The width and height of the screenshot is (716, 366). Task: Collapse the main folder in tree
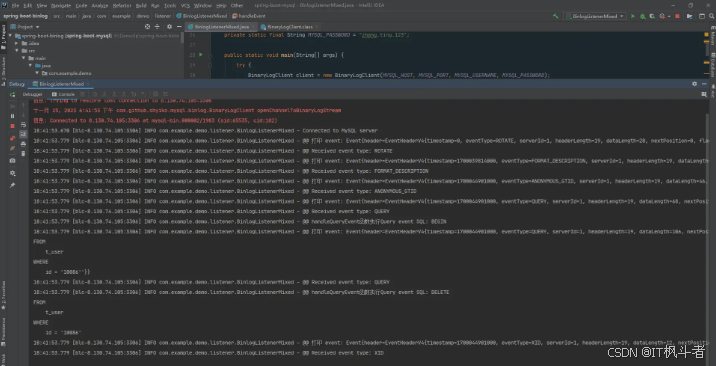[x=24, y=58]
